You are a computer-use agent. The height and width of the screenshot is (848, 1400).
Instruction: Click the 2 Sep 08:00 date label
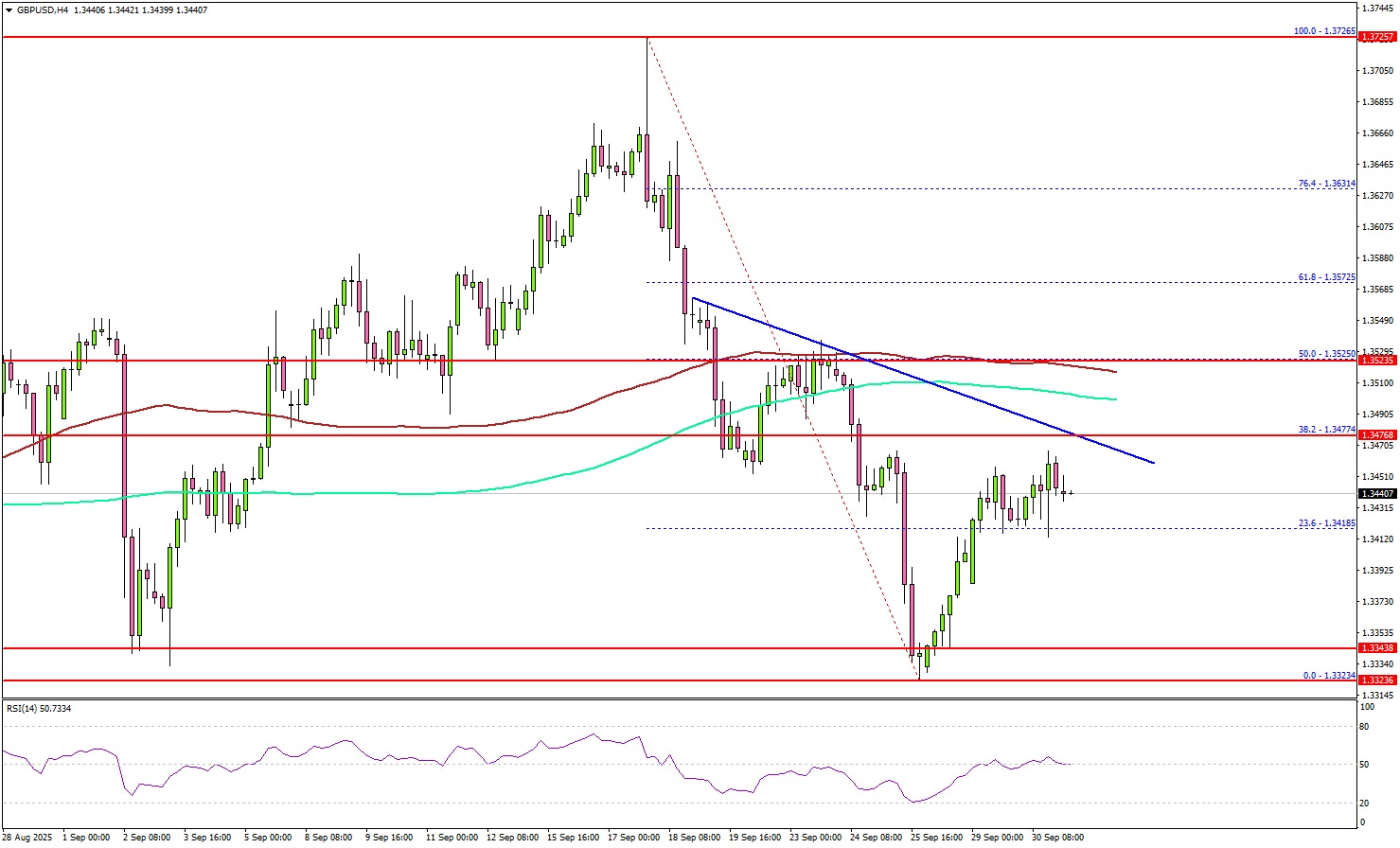pyautogui.click(x=147, y=838)
